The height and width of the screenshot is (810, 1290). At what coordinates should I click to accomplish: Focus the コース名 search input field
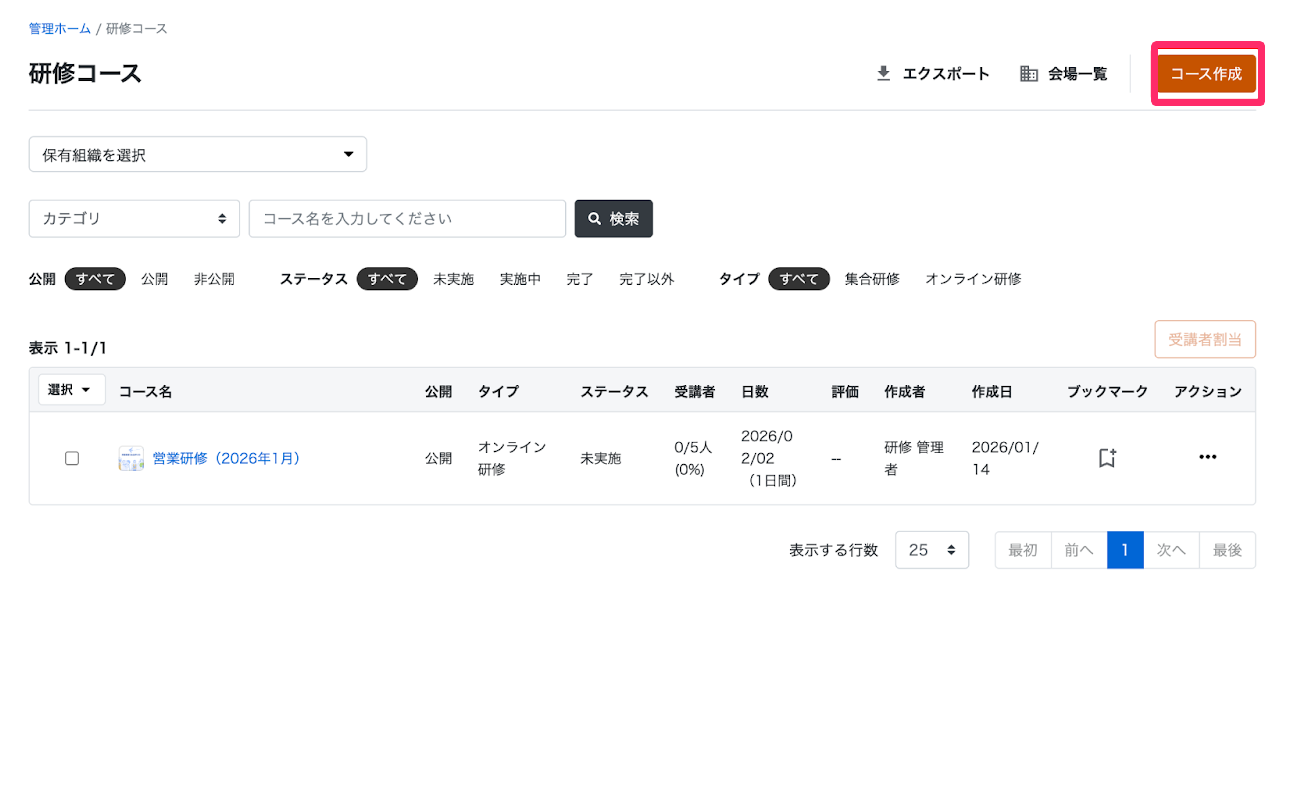point(407,218)
